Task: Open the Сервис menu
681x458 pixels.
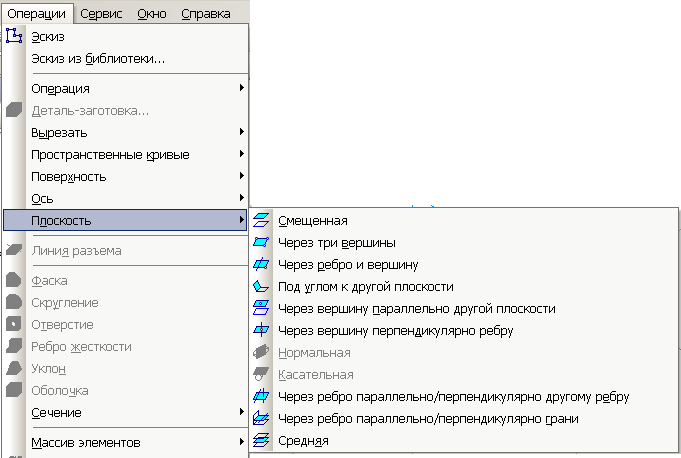Action: pos(101,13)
